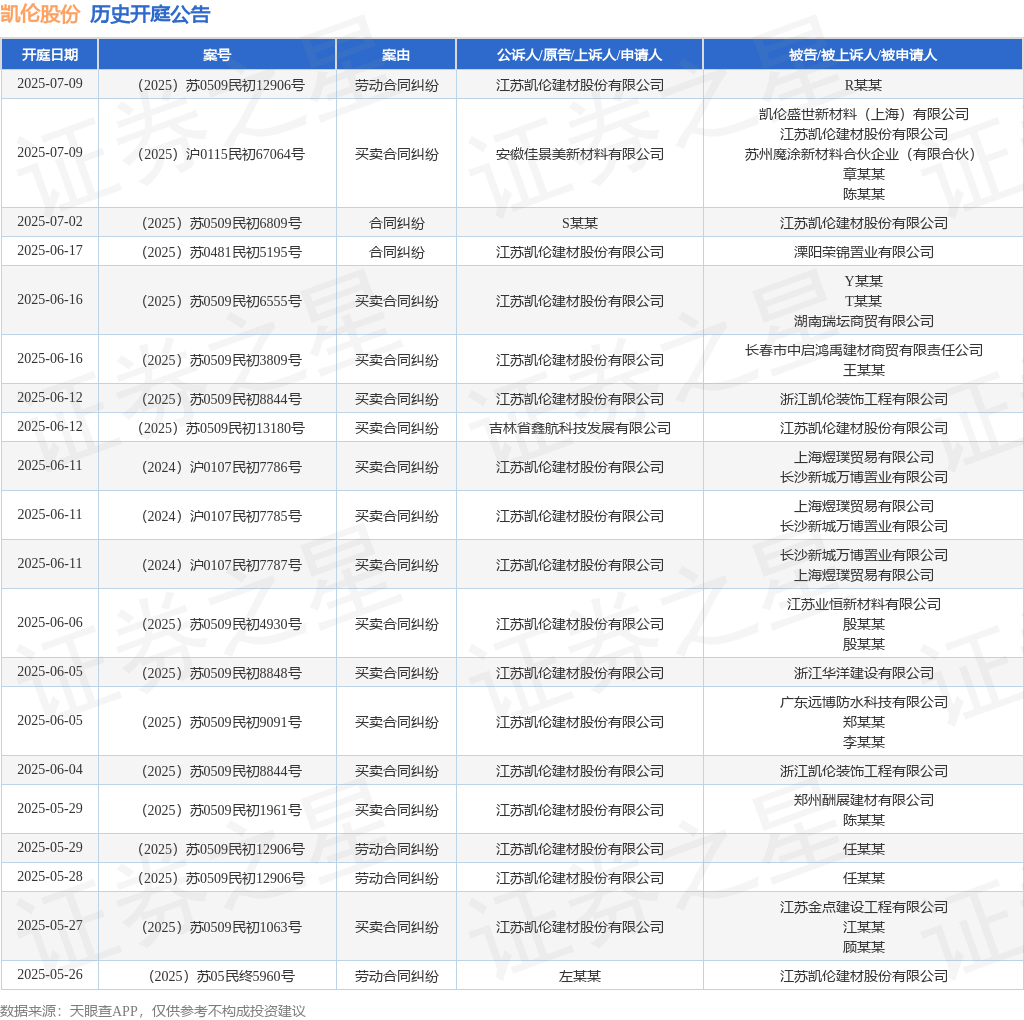Select the date 2025-06-17
This screenshot has width=1024, height=1020.
50,250
